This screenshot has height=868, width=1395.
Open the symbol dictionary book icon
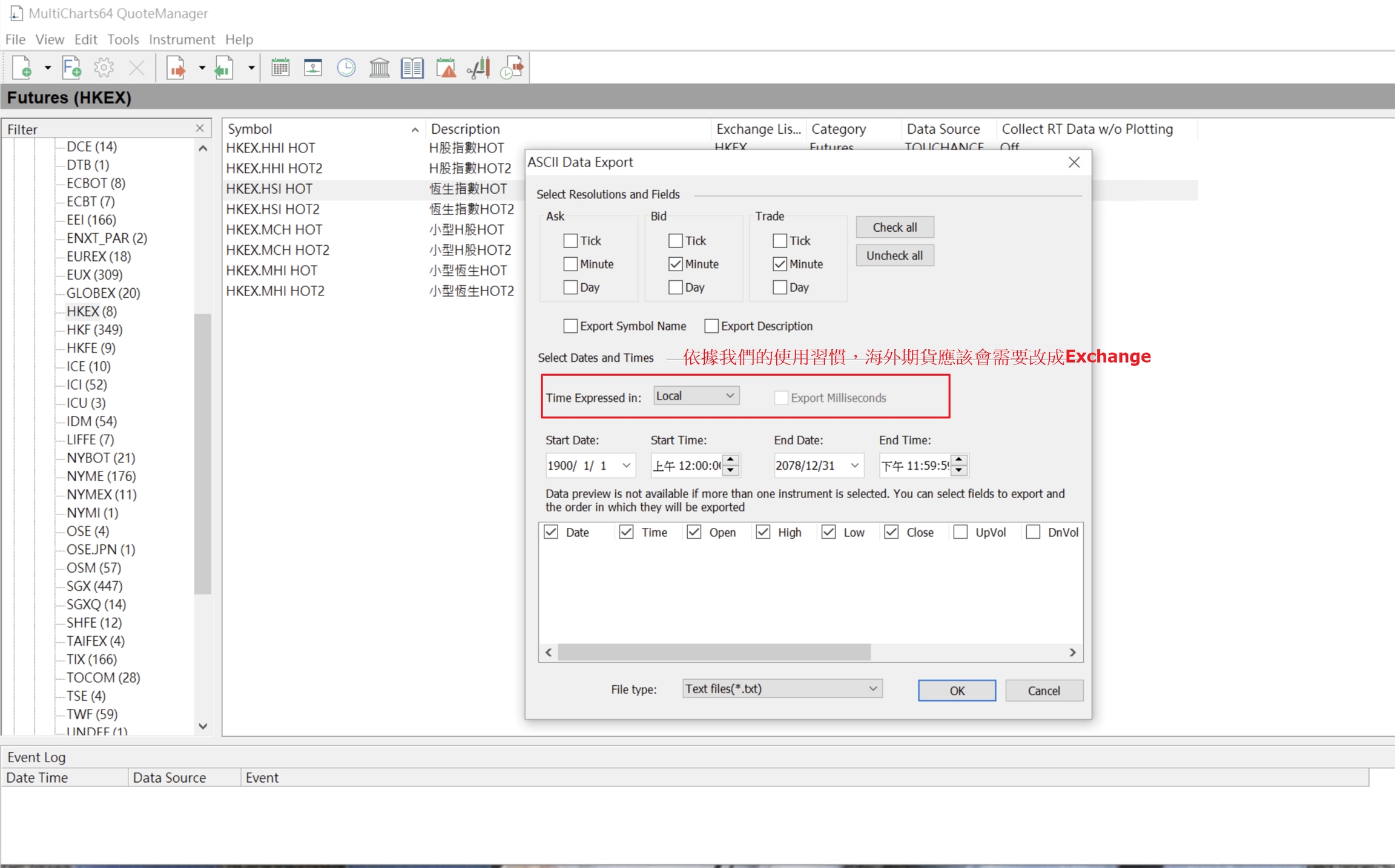pos(412,68)
